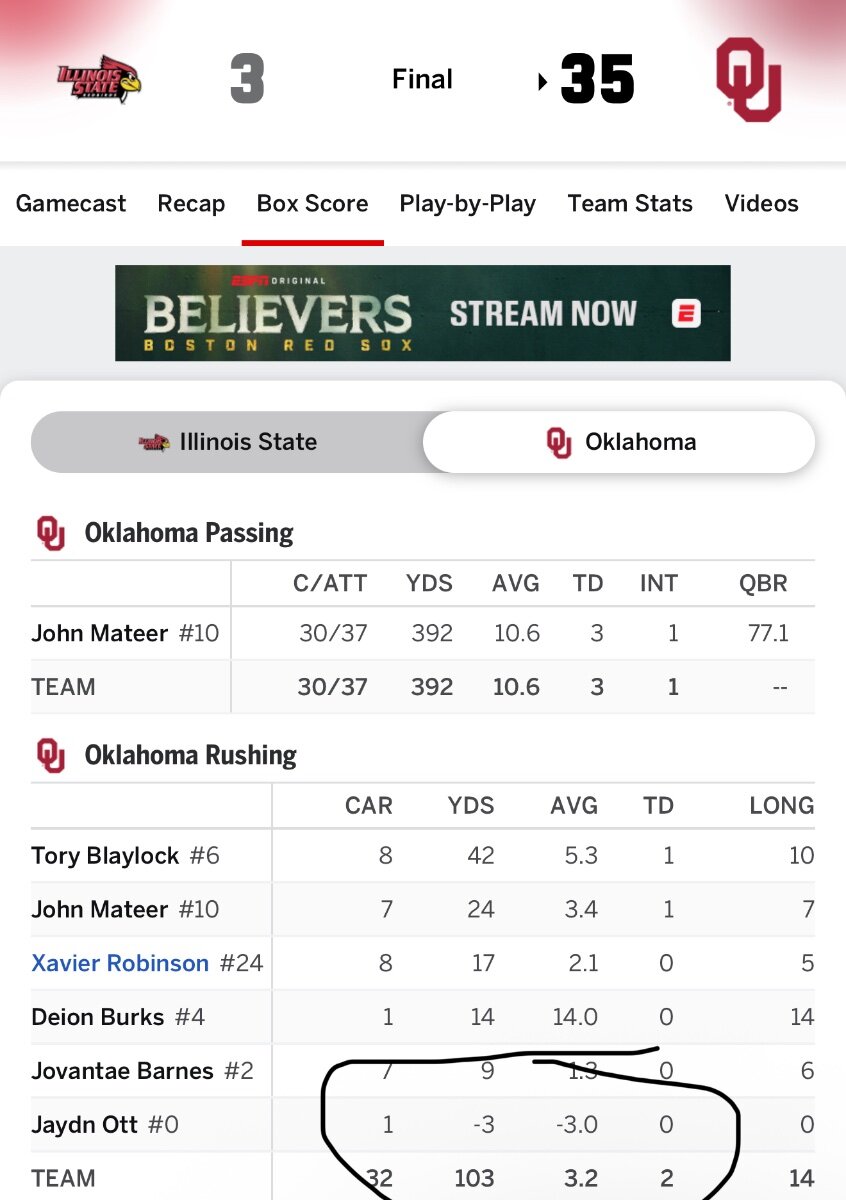Click the John Mateer passing row name
This screenshot has height=1200, width=846.
(x=99, y=633)
